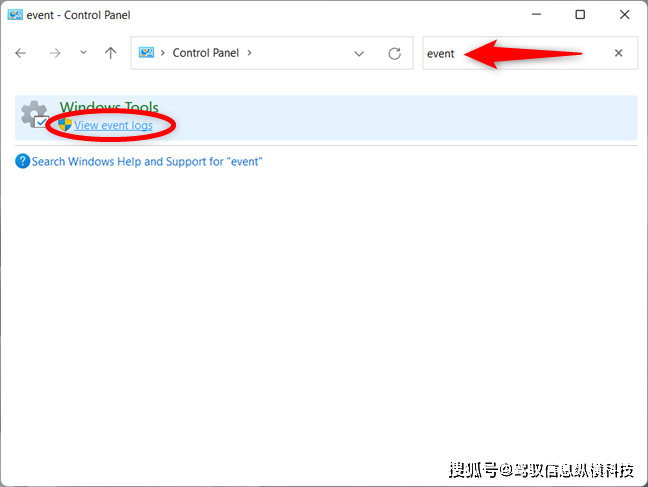
Task: Clear the search box with X
Action: tap(619, 53)
